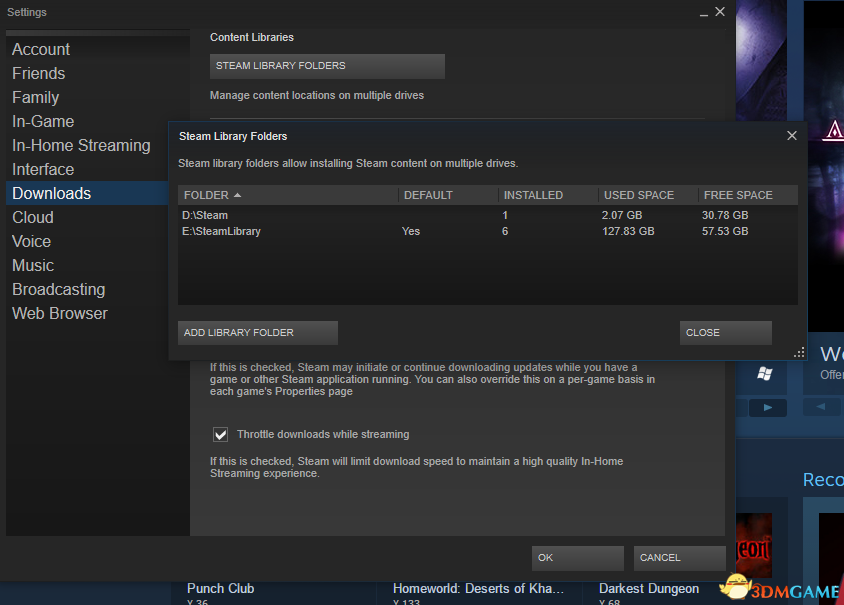Close Steam Library Folders with the X icon
Screen dimensions: 844x605
(792, 136)
